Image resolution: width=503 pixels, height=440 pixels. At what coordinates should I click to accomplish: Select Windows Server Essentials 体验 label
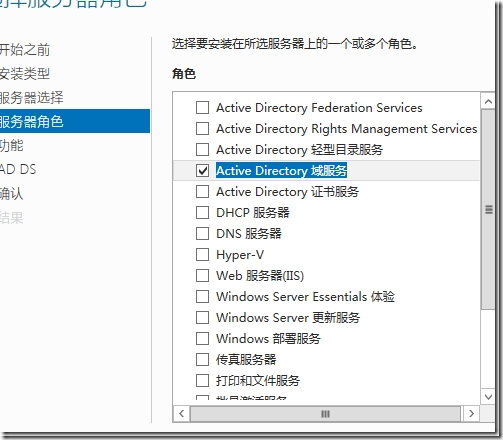pyautogui.click(x=305, y=297)
